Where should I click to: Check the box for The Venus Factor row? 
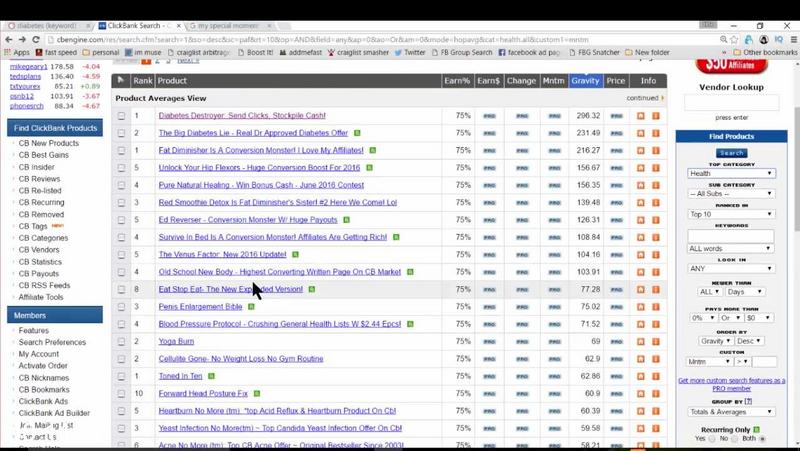point(121,255)
